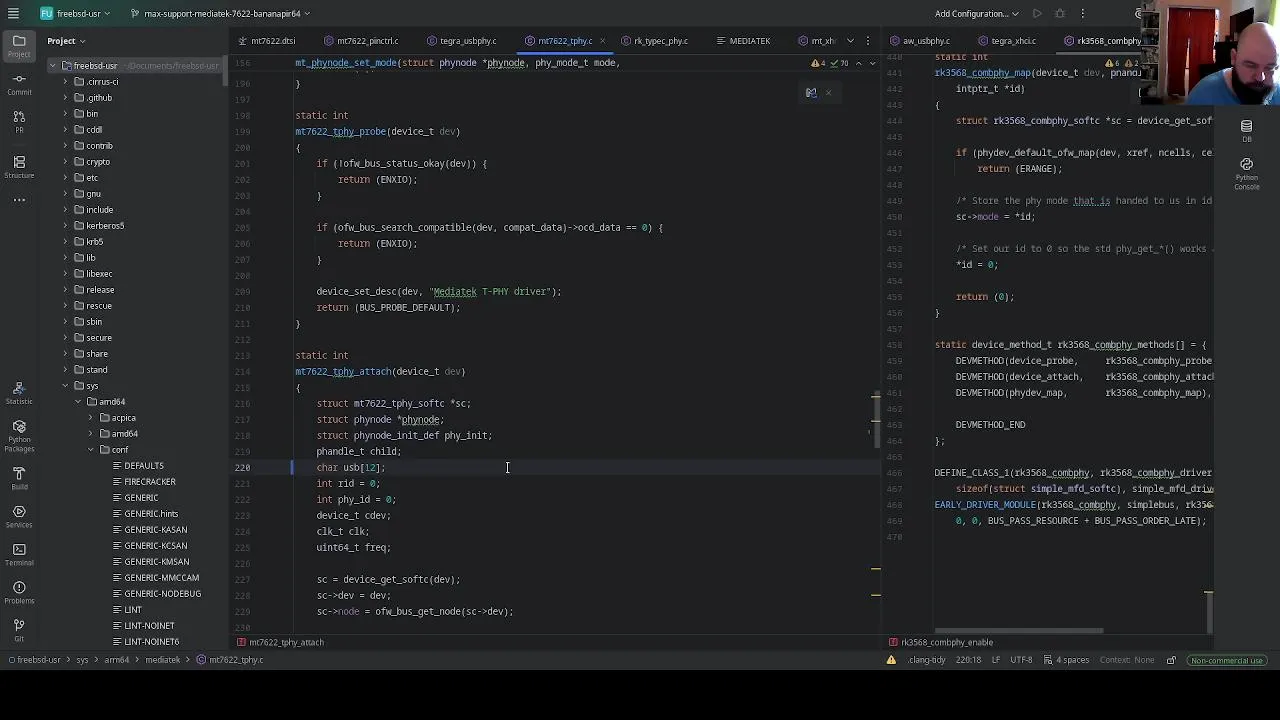This screenshot has width=1280, height=720.
Task: Click the rk3568_combphy_enable breadcrumb
Action: coord(940,642)
